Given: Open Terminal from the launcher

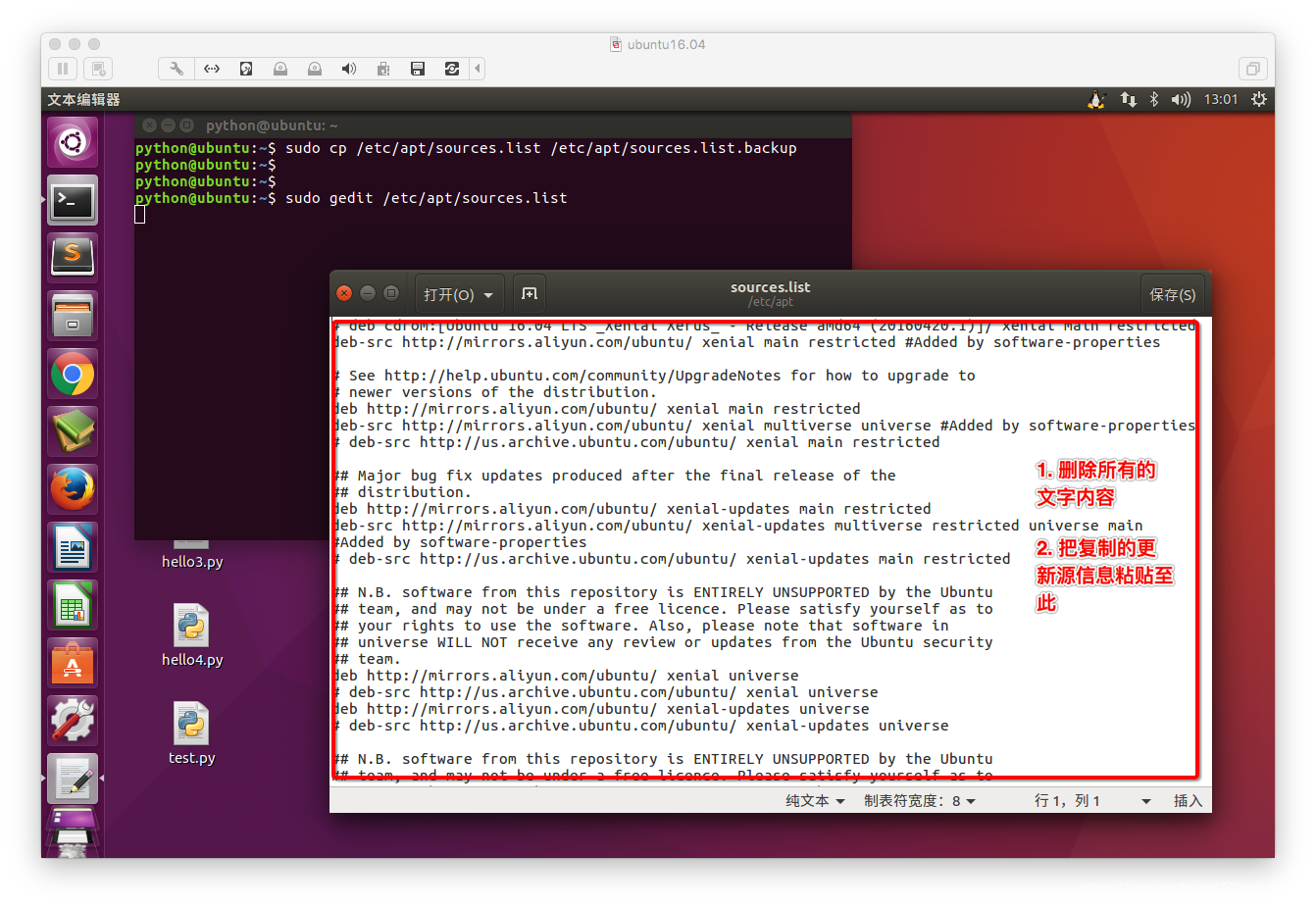Looking at the screenshot, I should [x=73, y=201].
